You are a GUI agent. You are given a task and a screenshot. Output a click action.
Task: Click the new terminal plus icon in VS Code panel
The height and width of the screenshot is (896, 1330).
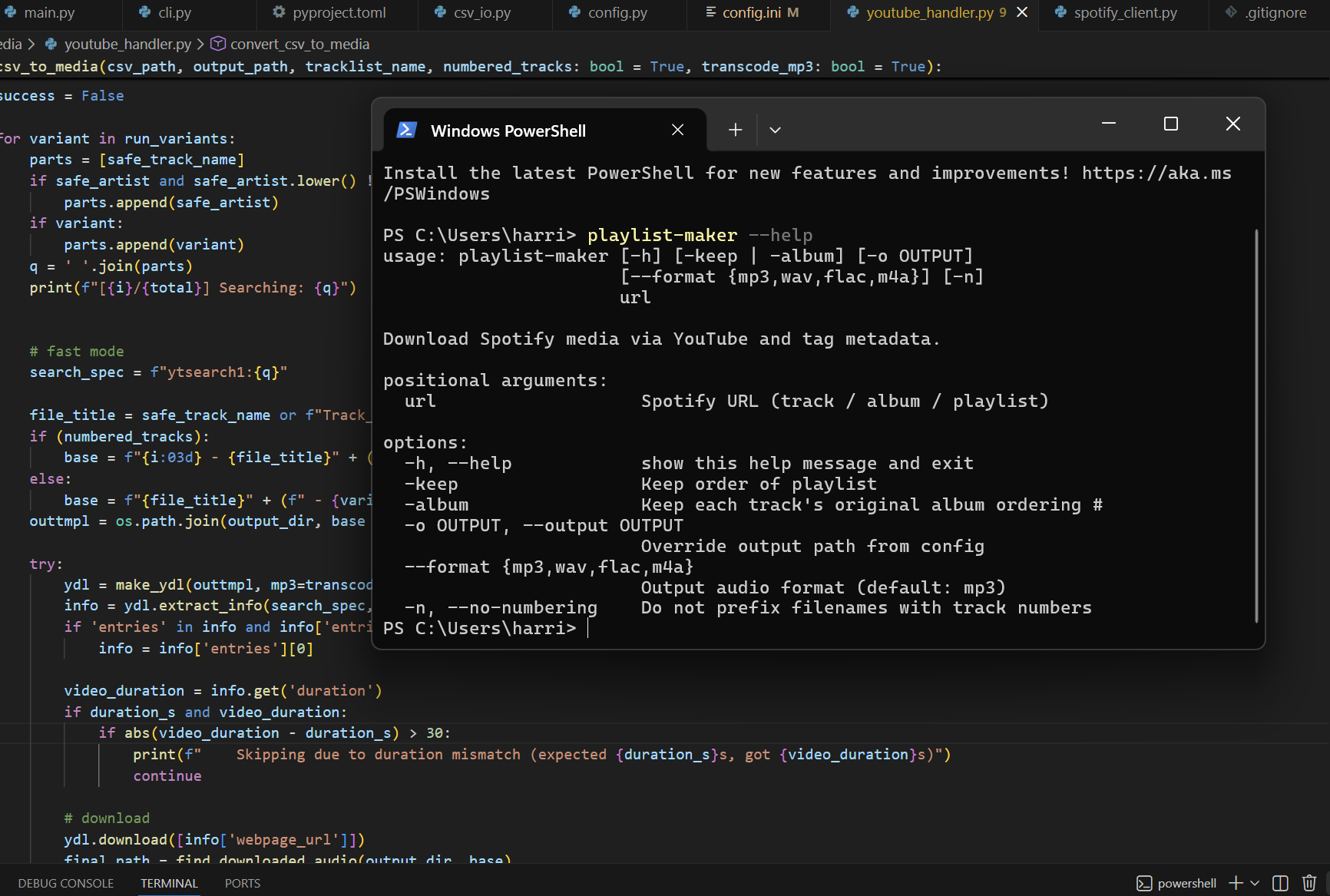[1236, 883]
